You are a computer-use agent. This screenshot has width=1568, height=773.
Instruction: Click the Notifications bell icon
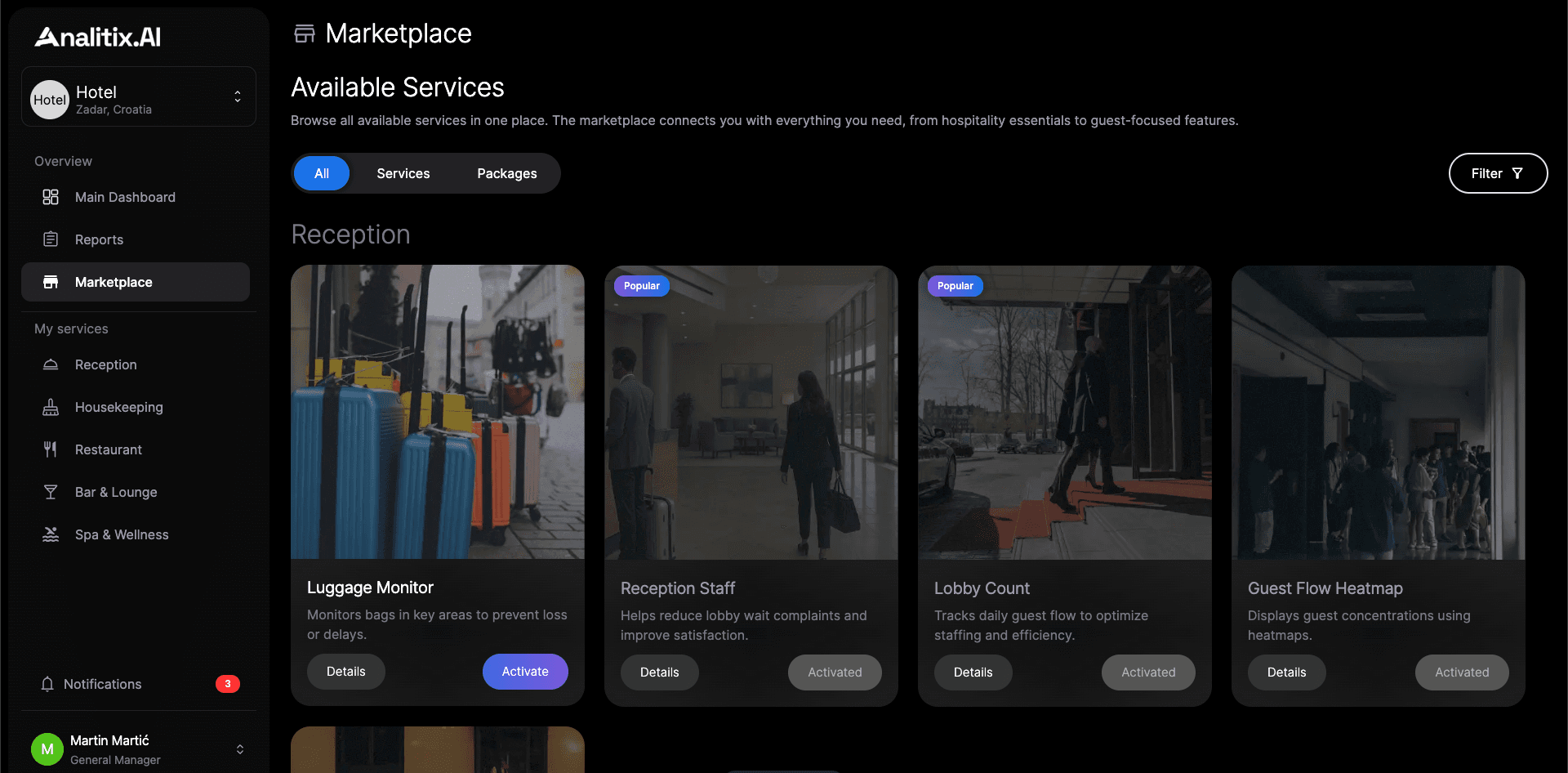coord(47,684)
